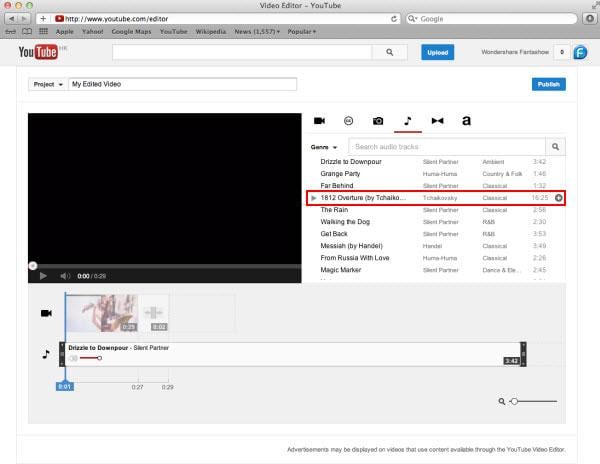Click the YouTube logo
600x464 pixels.
point(38,52)
